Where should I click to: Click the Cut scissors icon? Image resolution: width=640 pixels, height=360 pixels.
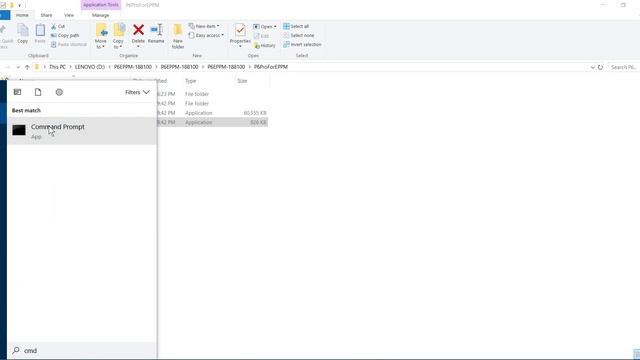point(53,26)
